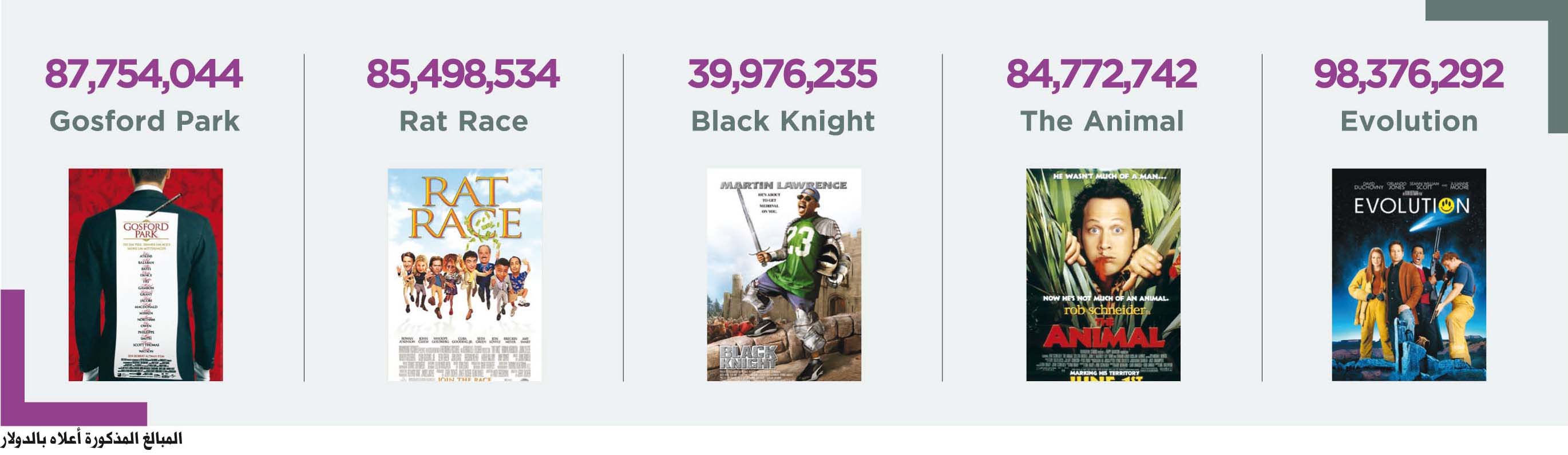Click The Animal movie poster
1568x455 pixels.
point(1103,275)
